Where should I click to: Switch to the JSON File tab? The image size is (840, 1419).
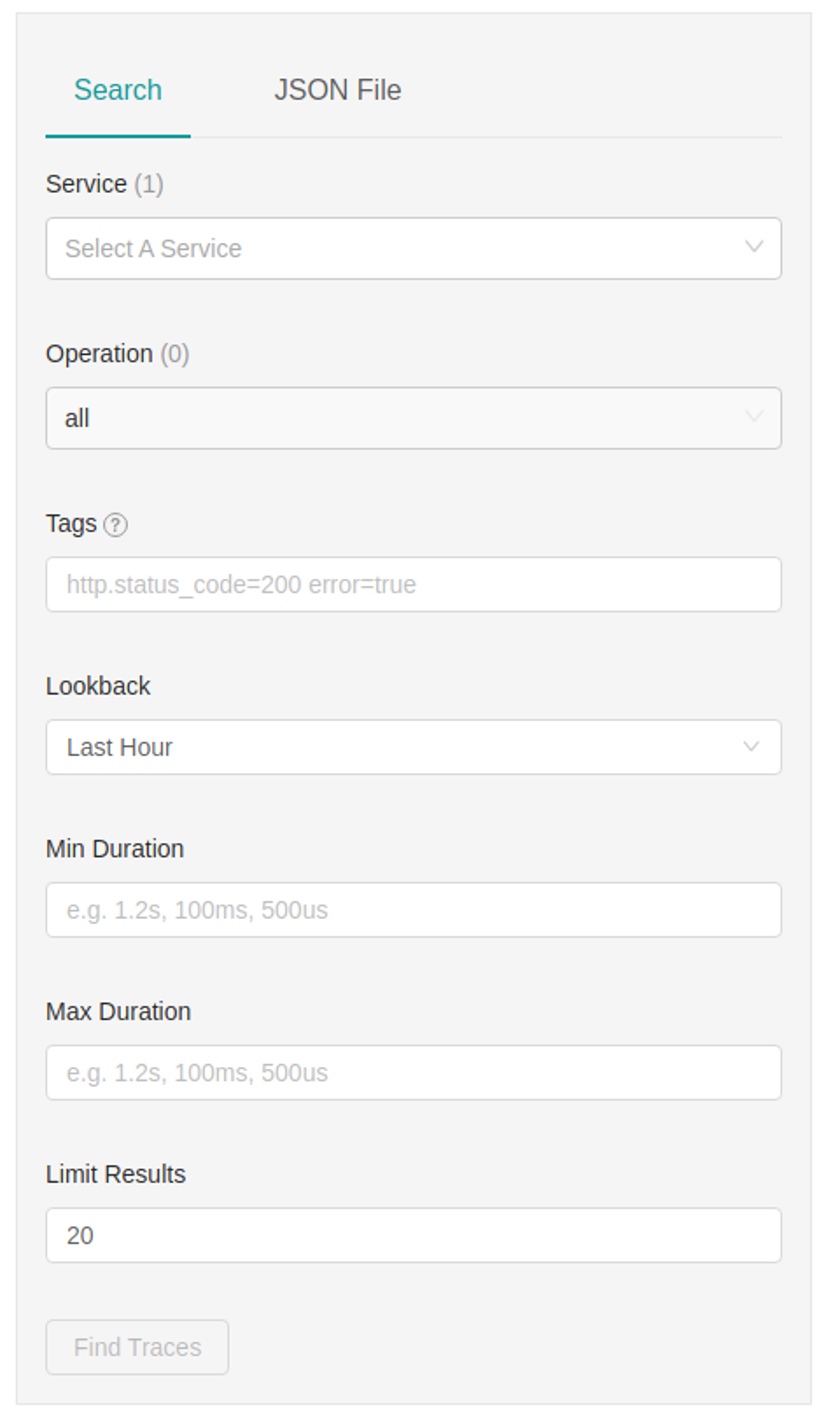pyautogui.click(x=338, y=90)
